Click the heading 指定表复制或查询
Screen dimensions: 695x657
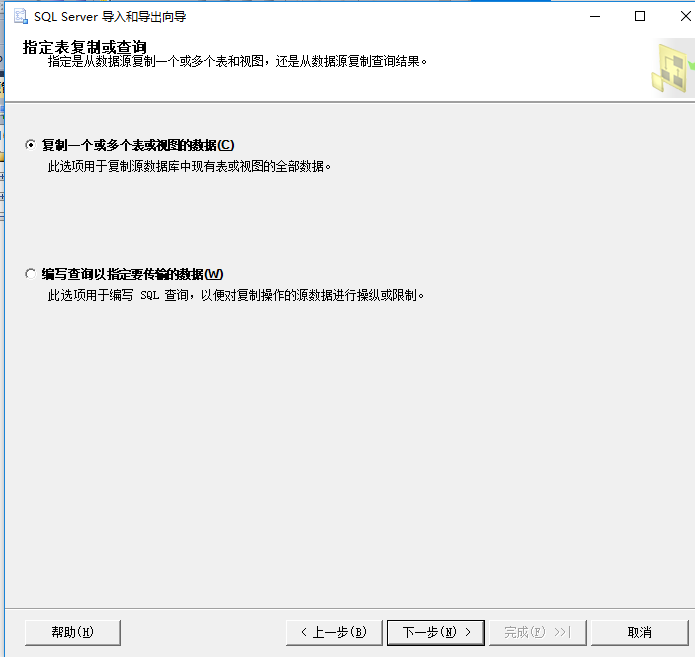pos(84,47)
